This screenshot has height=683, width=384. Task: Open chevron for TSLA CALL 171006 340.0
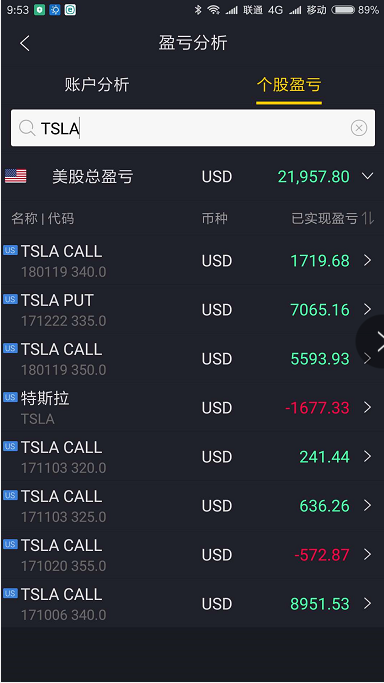pyautogui.click(x=368, y=604)
